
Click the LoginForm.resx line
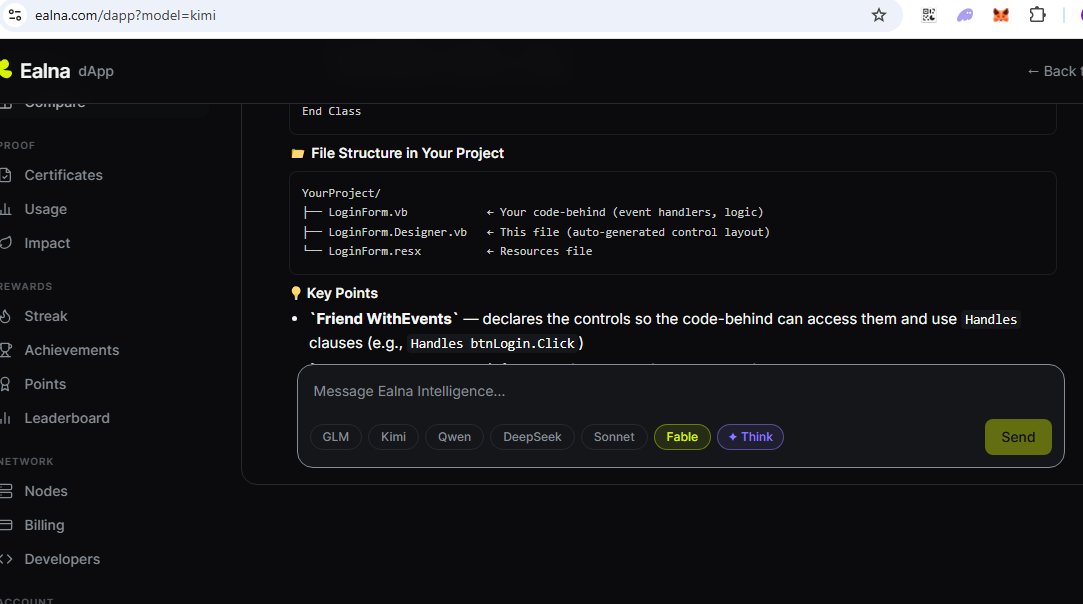coord(448,252)
